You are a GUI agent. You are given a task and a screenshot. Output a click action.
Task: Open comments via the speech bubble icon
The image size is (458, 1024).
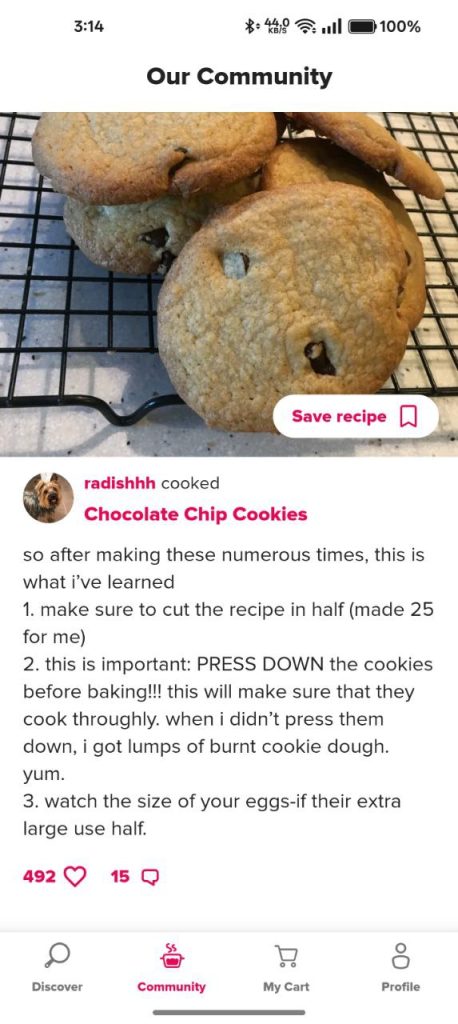pos(150,876)
